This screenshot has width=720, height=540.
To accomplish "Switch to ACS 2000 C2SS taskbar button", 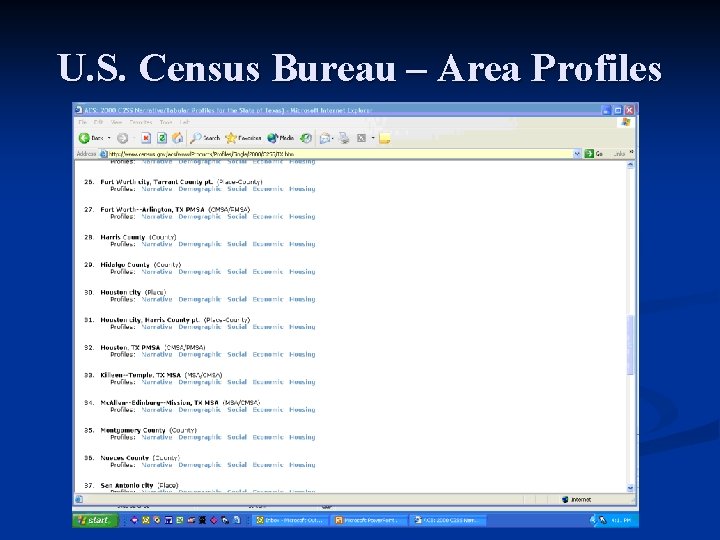I will pyautogui.click(x=449, y=520).
